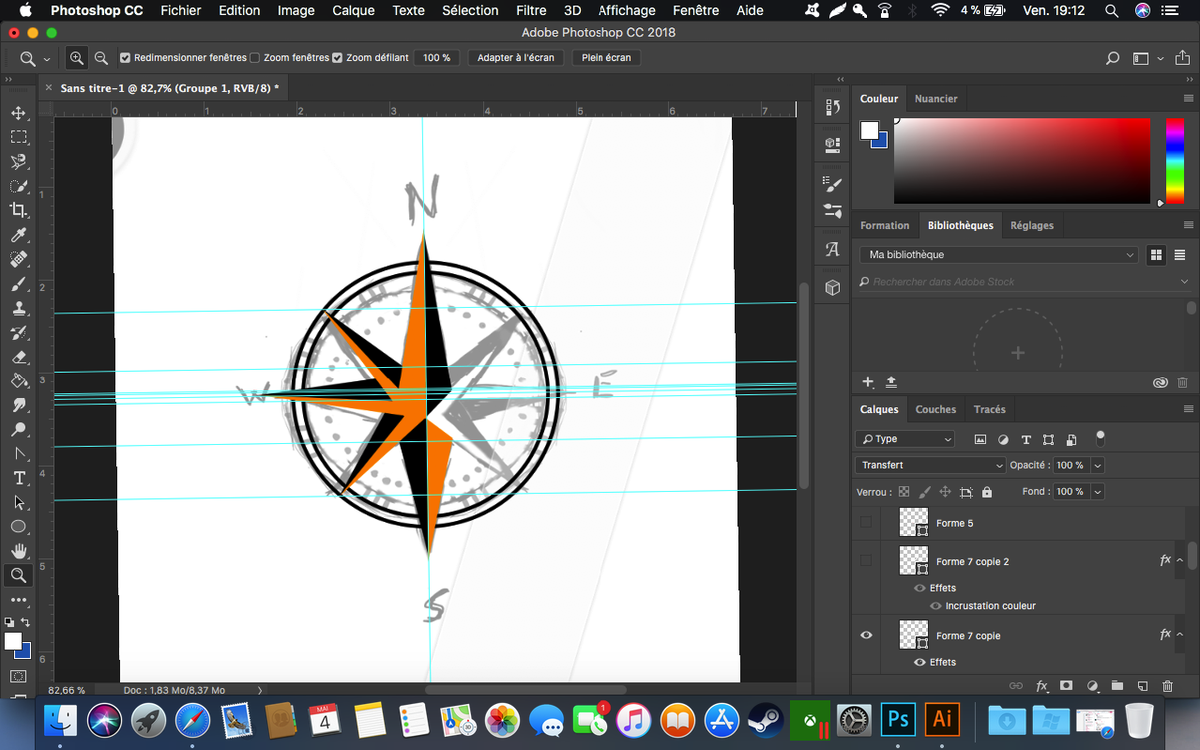
Task: Open the History panel icon
Action: (832, 108)
